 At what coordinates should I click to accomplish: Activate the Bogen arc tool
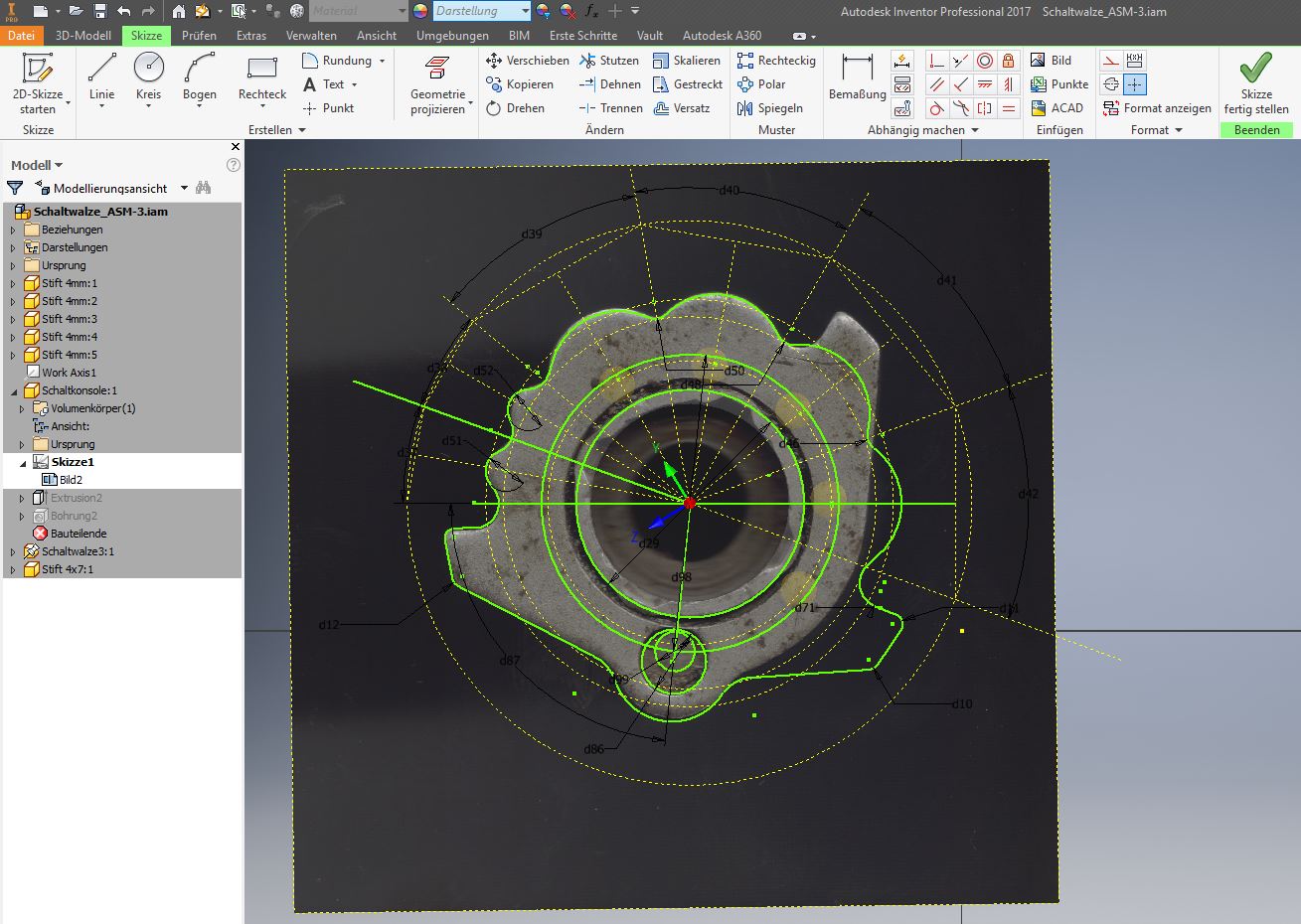[x=199, y=77]
